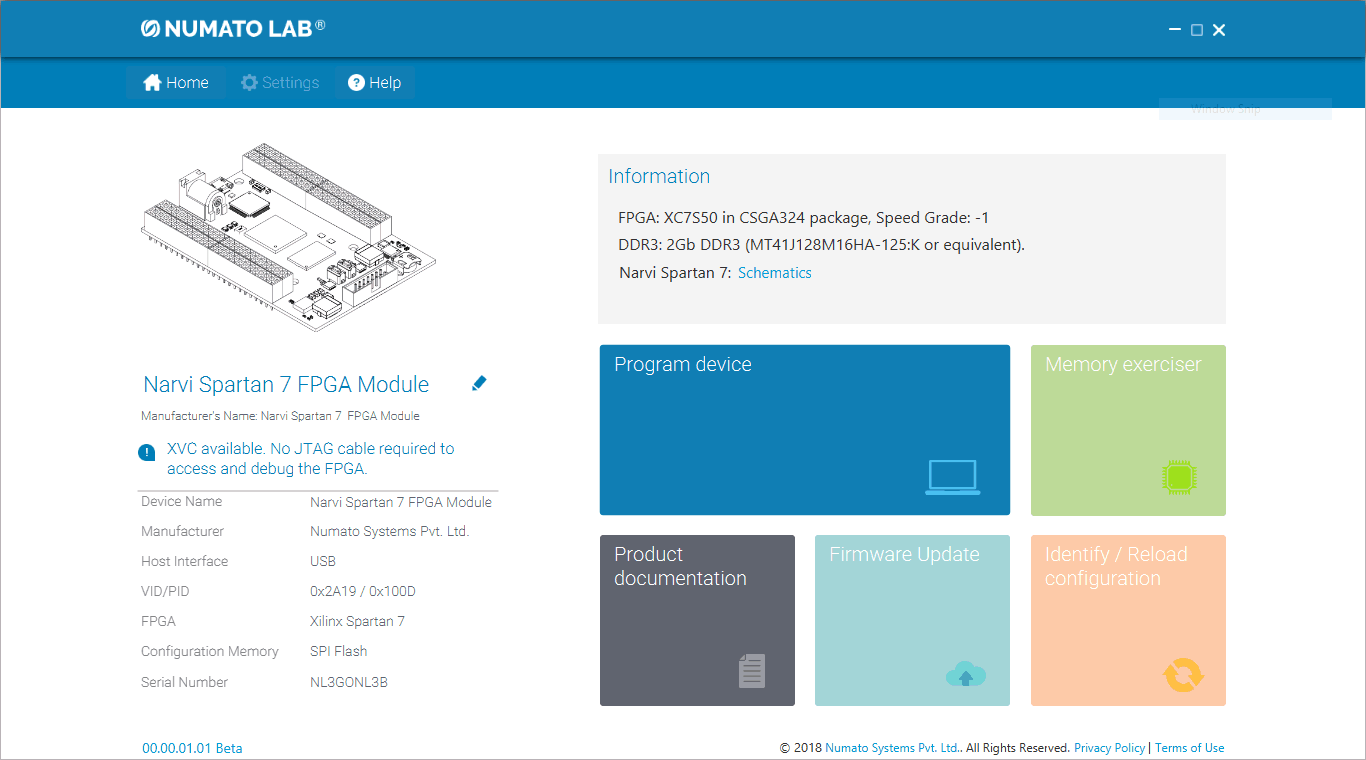Maximize the application window

pos(1196,30)
